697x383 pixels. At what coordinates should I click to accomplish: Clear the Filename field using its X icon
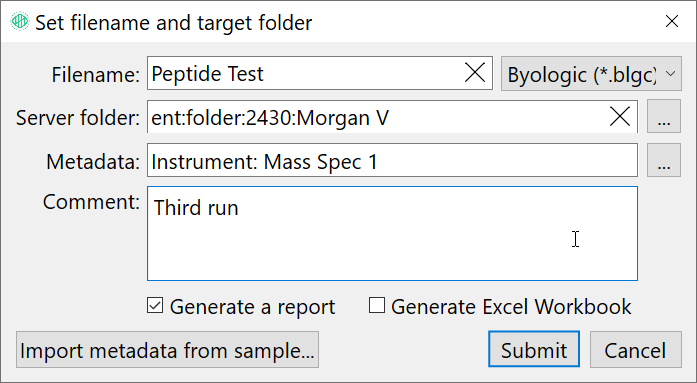[475, 72]
